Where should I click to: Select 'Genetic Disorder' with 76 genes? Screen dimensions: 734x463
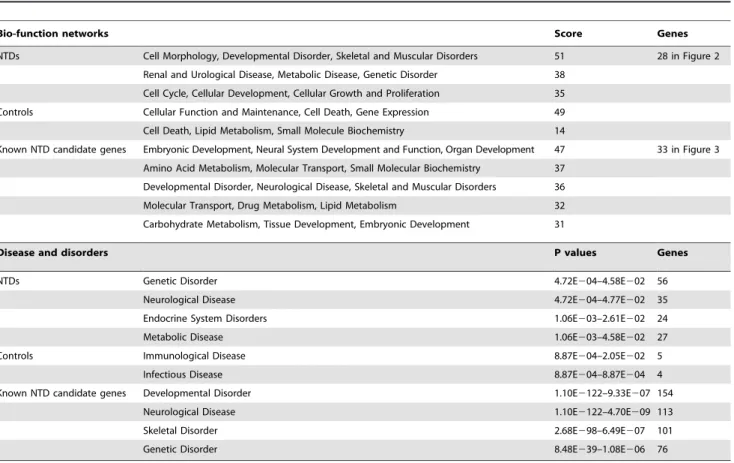pyautogui.click(x=180, y=450)
